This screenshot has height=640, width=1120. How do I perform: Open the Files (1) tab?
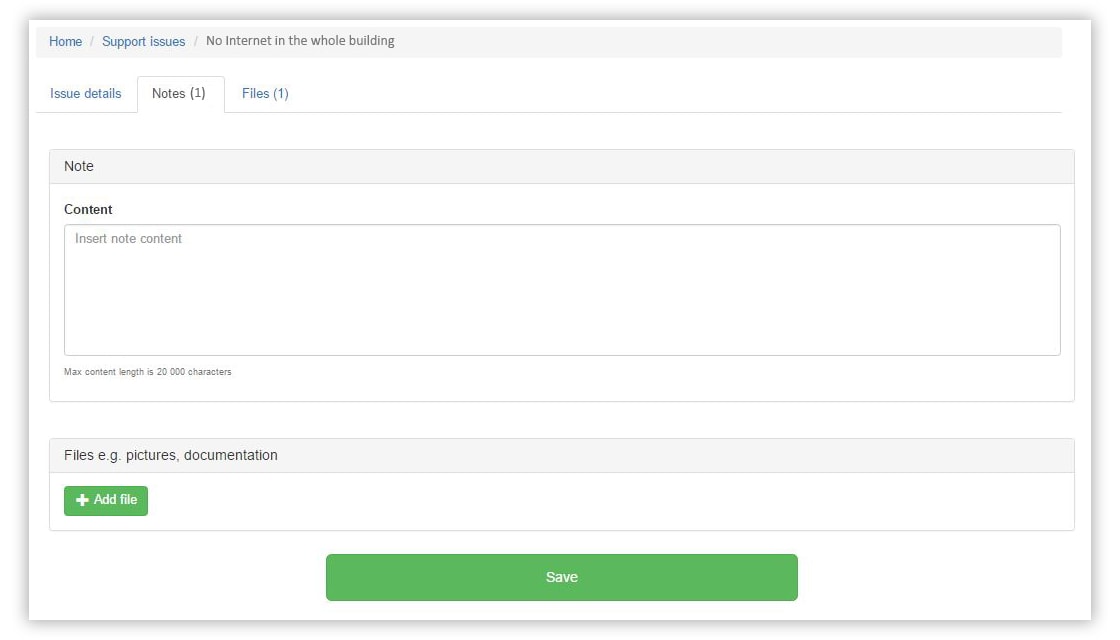click(265, 94)
